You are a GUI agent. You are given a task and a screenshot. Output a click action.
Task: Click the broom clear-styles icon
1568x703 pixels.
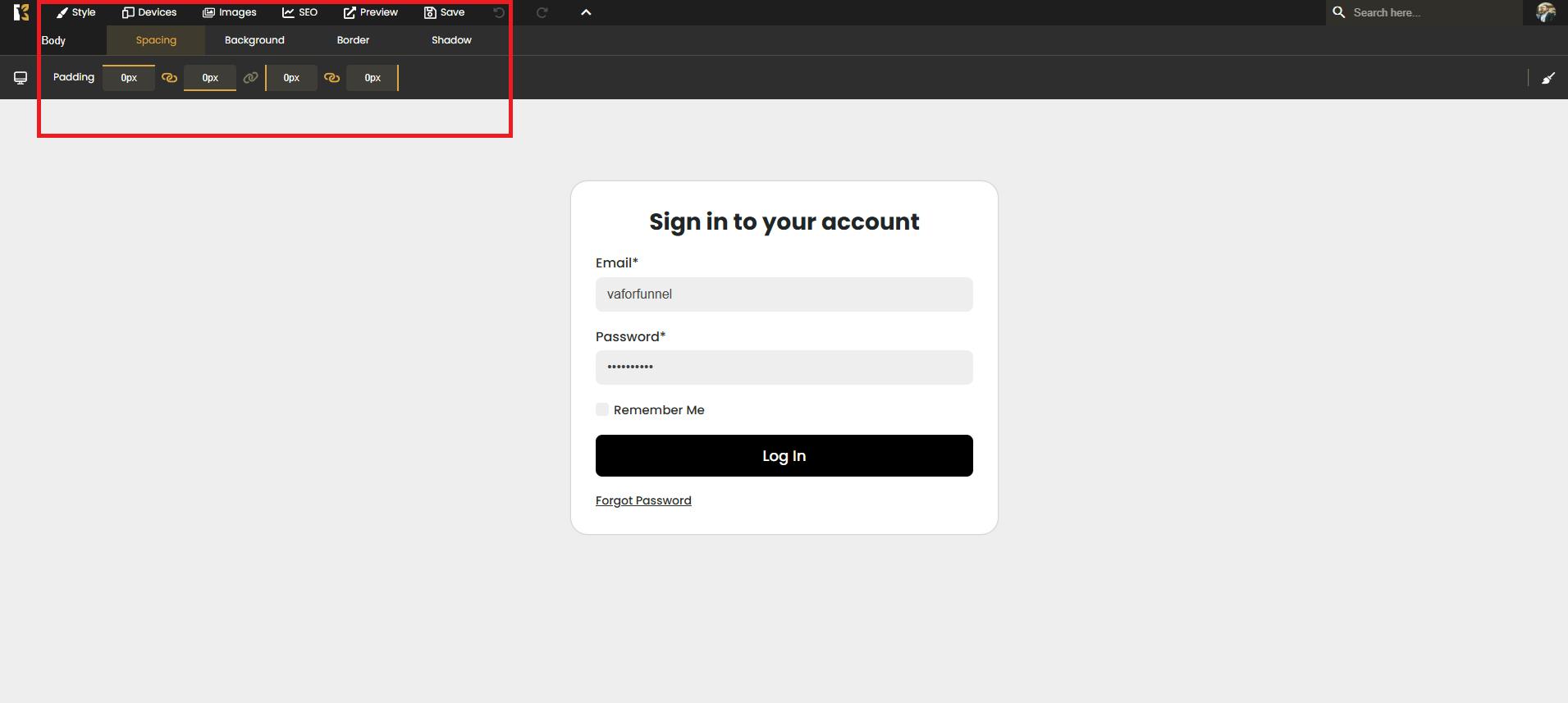coord(1548,78)
